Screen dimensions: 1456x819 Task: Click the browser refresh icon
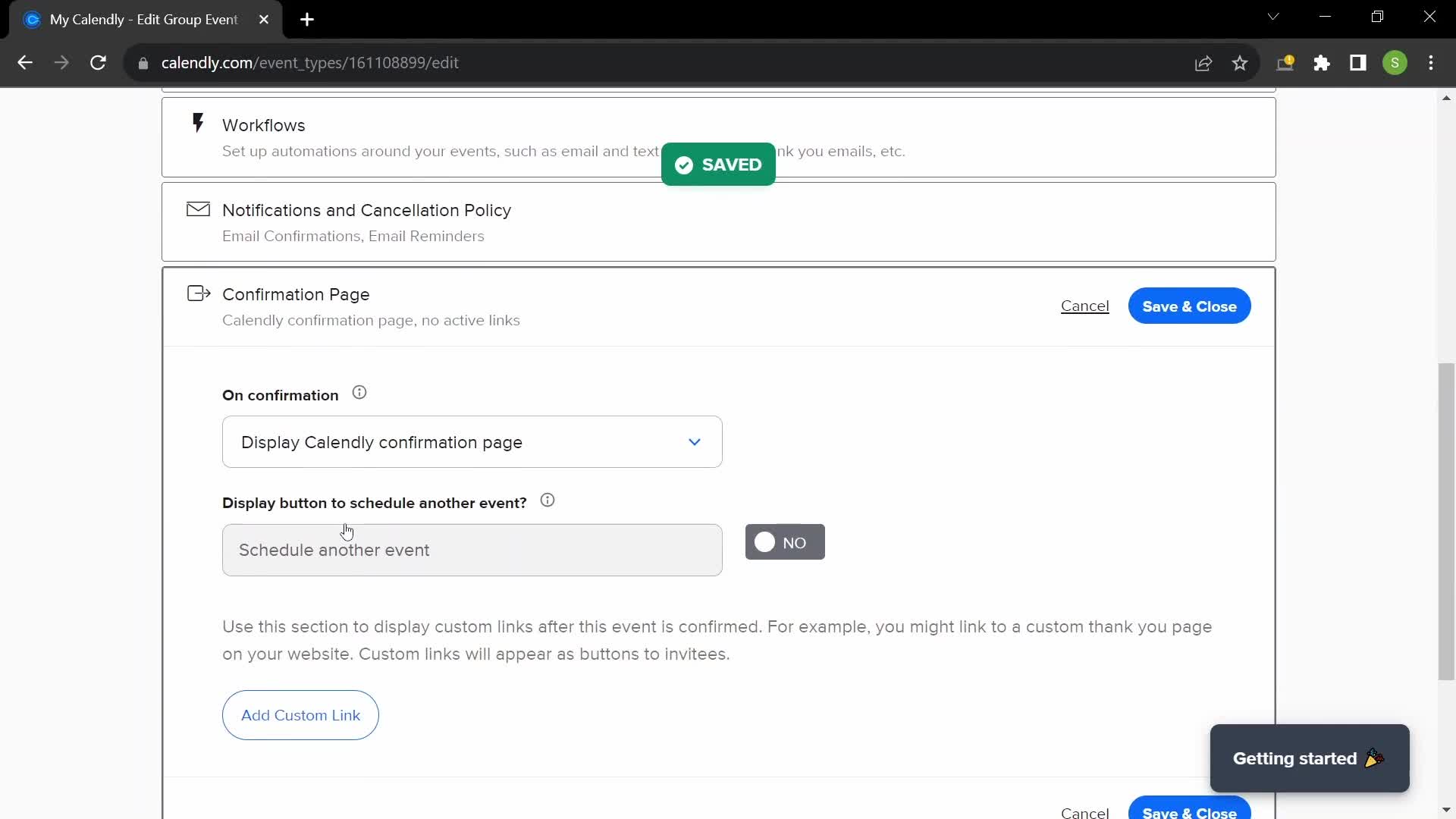point(99,62)
